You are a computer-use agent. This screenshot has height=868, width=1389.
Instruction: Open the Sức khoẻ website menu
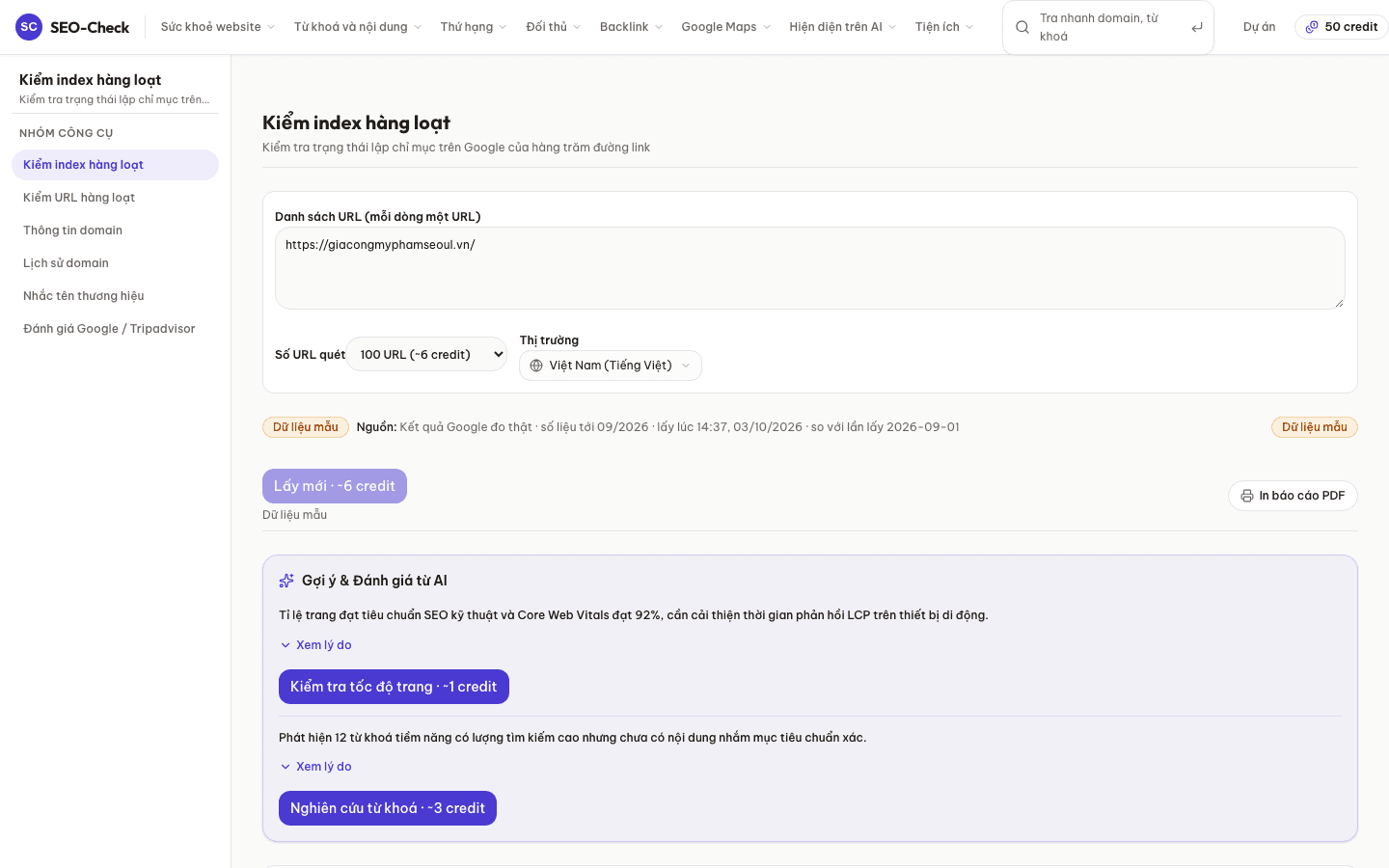[218, 27]
